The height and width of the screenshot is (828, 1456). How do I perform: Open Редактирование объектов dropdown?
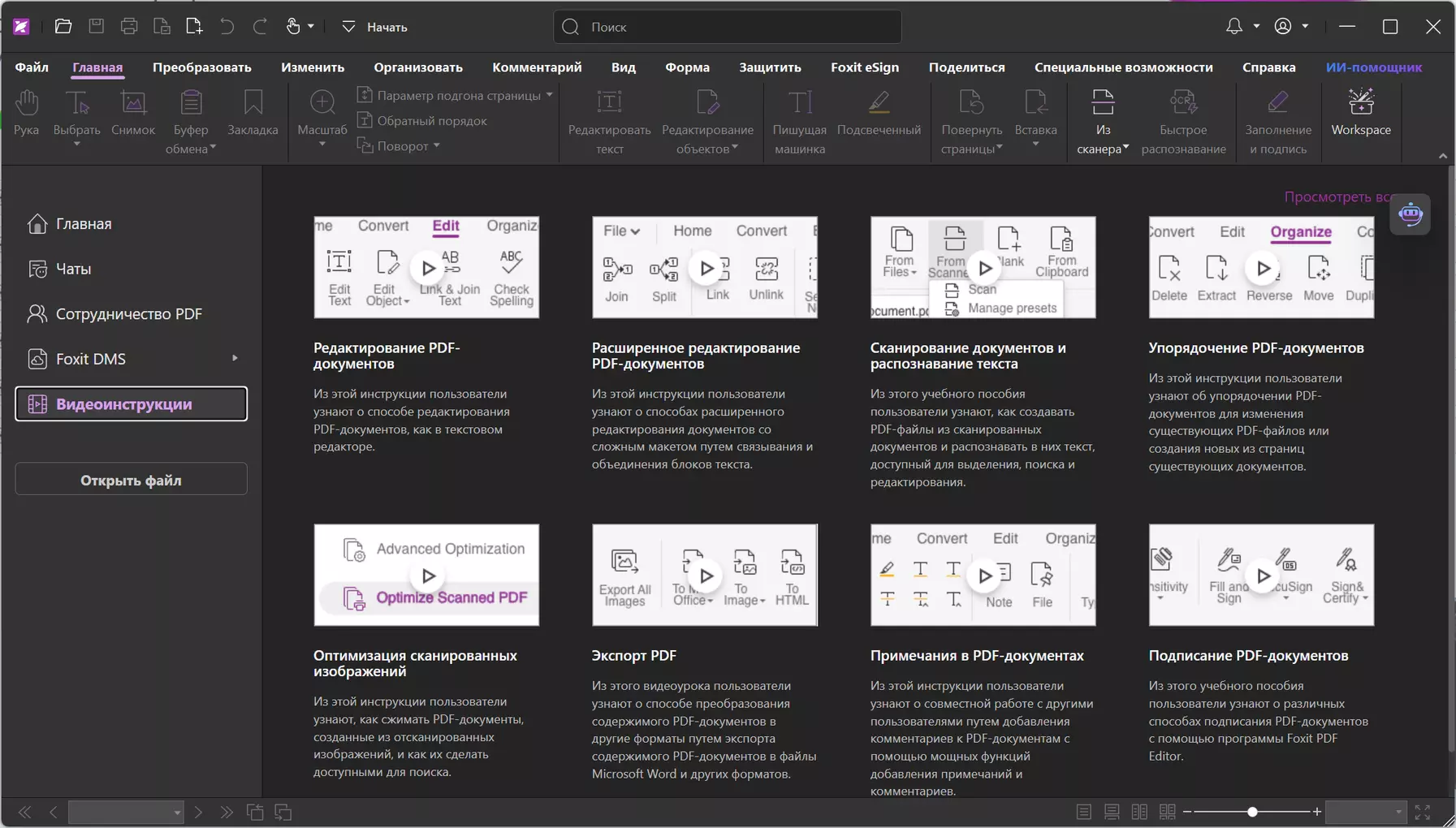[x=735, y=149]
